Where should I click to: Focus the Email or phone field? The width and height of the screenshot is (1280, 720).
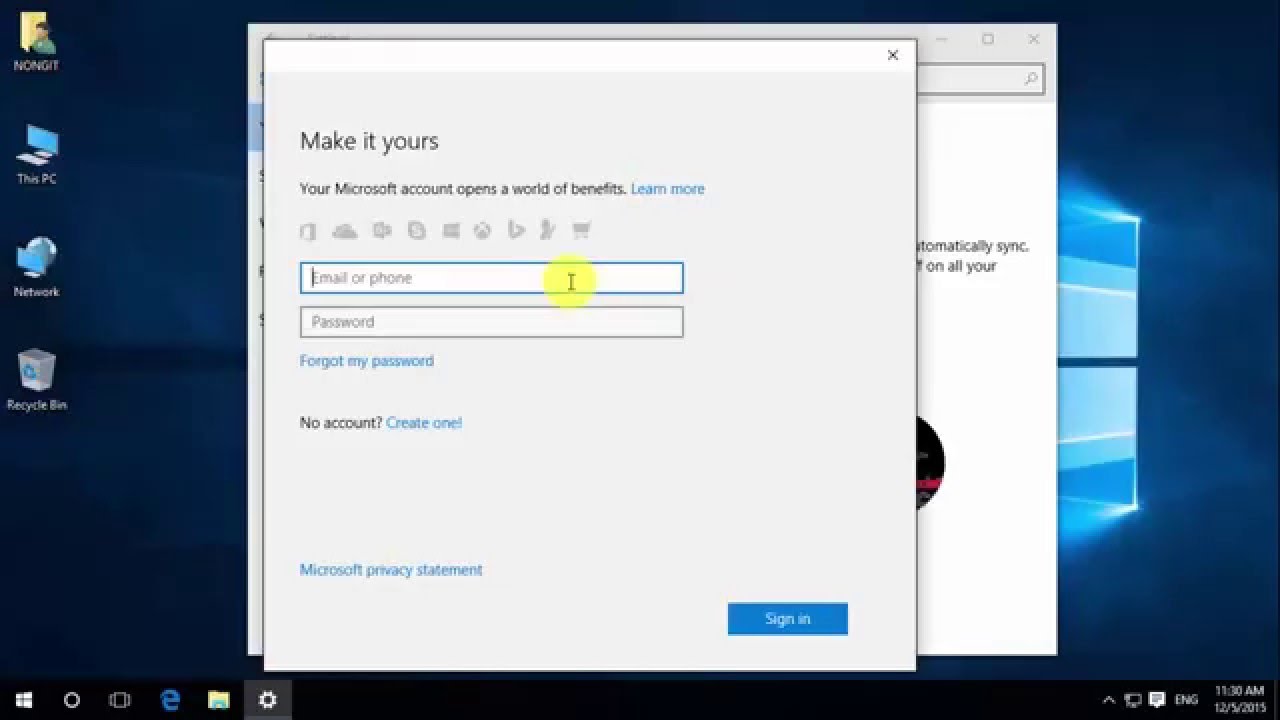tap(491, 278)
